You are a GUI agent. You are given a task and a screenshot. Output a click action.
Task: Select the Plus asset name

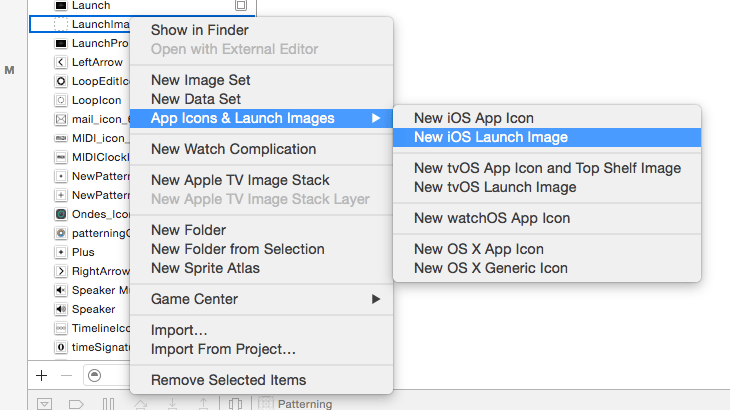click(83, 252)
